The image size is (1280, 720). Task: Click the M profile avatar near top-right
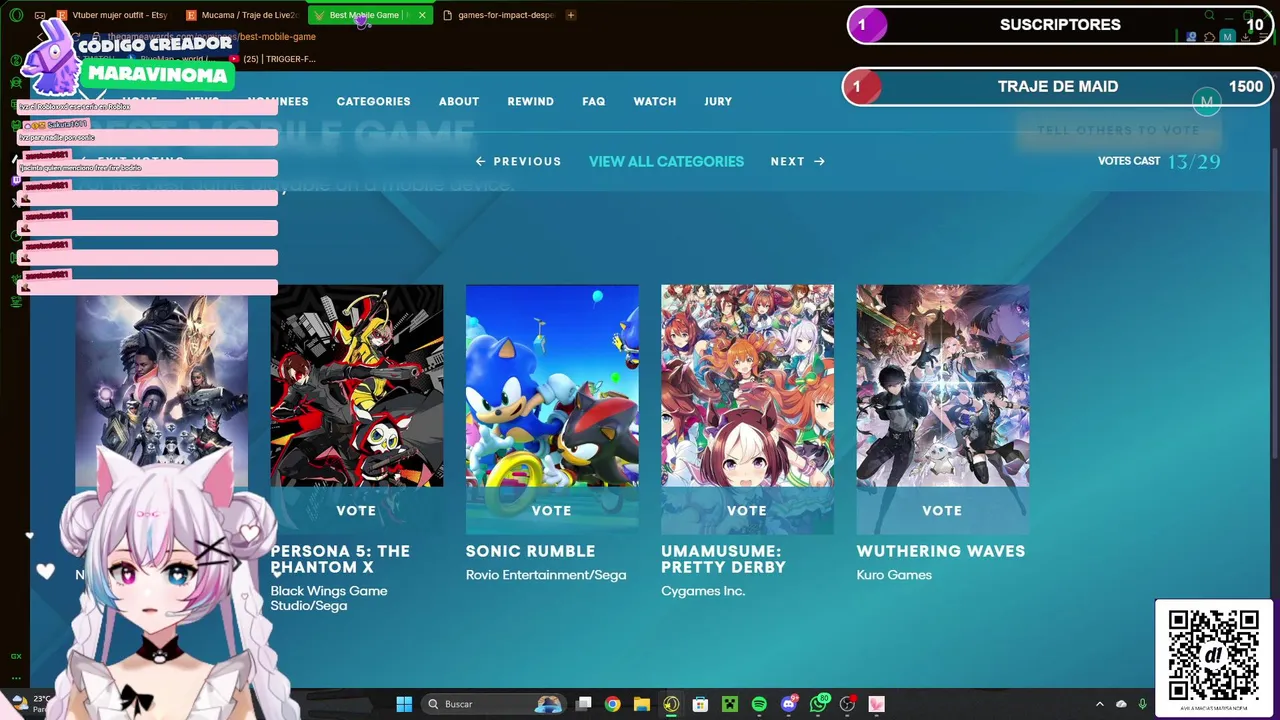click(1207, 101)
